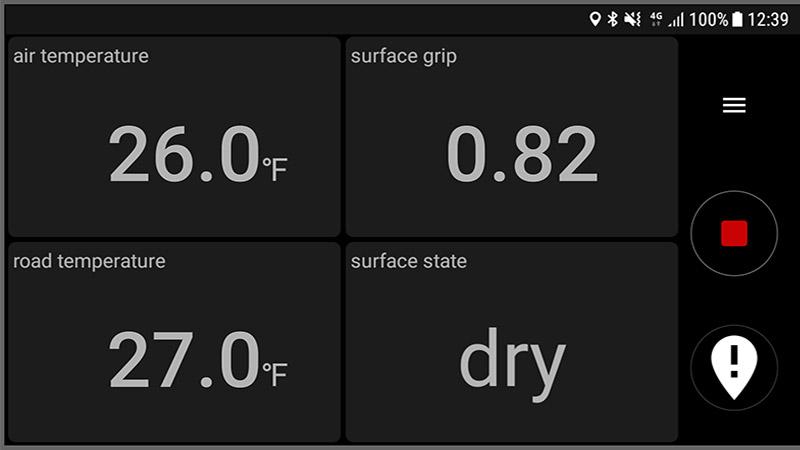Image resolution: width=800 pixels, height=450 pixels.
Task: Open the hamburger menu
Action: (x=734, y=105)
